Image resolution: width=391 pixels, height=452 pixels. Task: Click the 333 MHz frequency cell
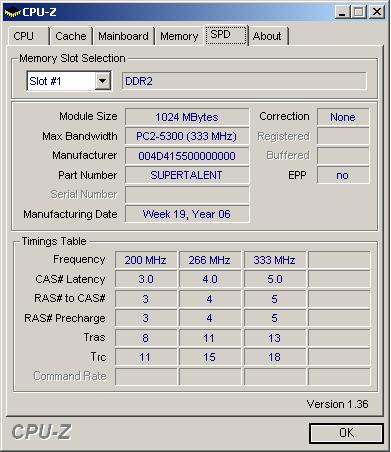click(274, 260)
